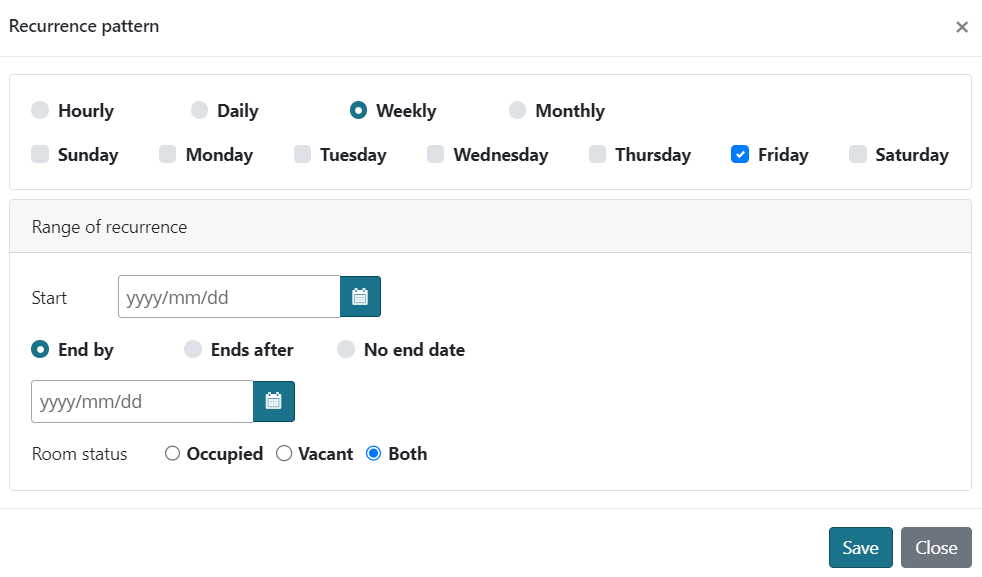Choose the Monthly recurrence pattern
982x577 pixels.
coord(517,110)
